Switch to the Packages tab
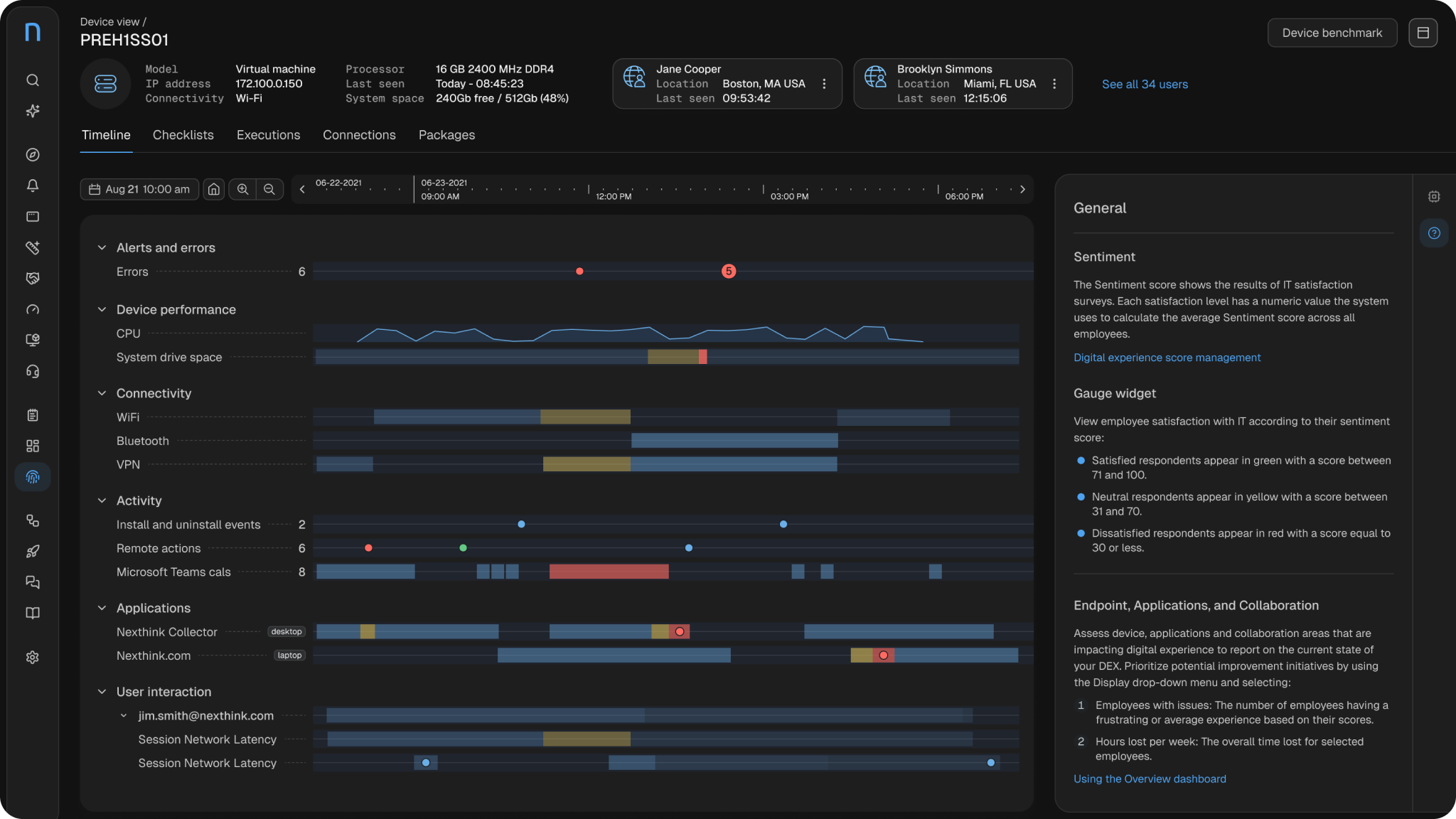The image size is (1456, 819). (x=446, y=135)
